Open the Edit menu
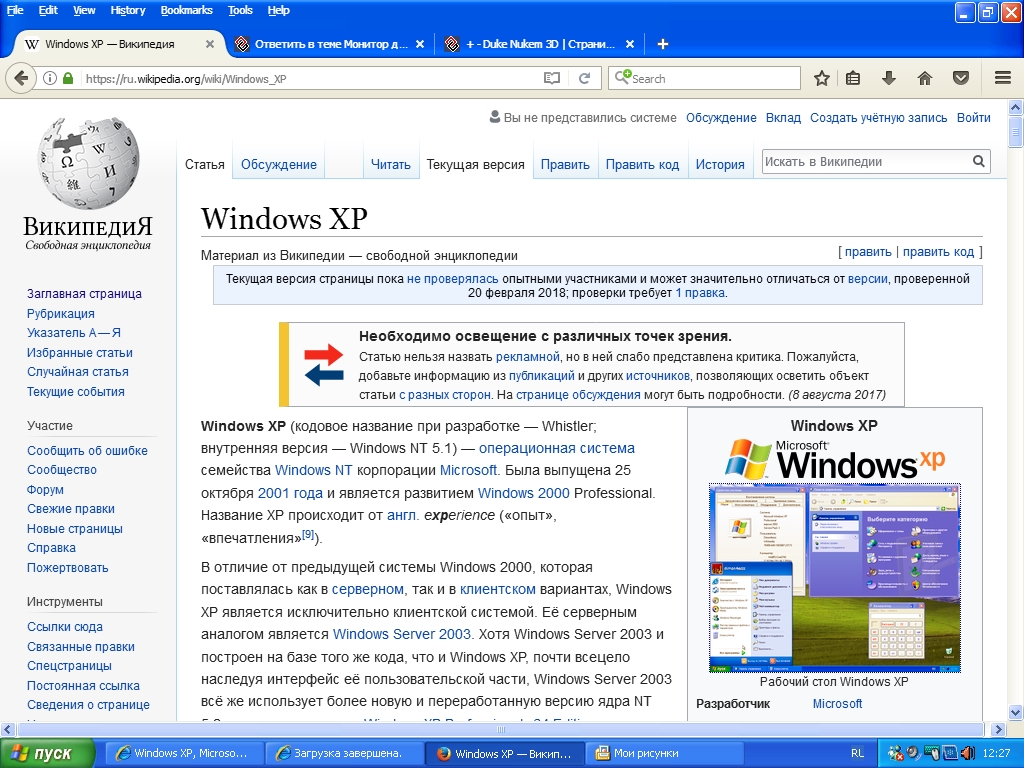Viewport: 1024px width, 768px height. click(48, 10)
